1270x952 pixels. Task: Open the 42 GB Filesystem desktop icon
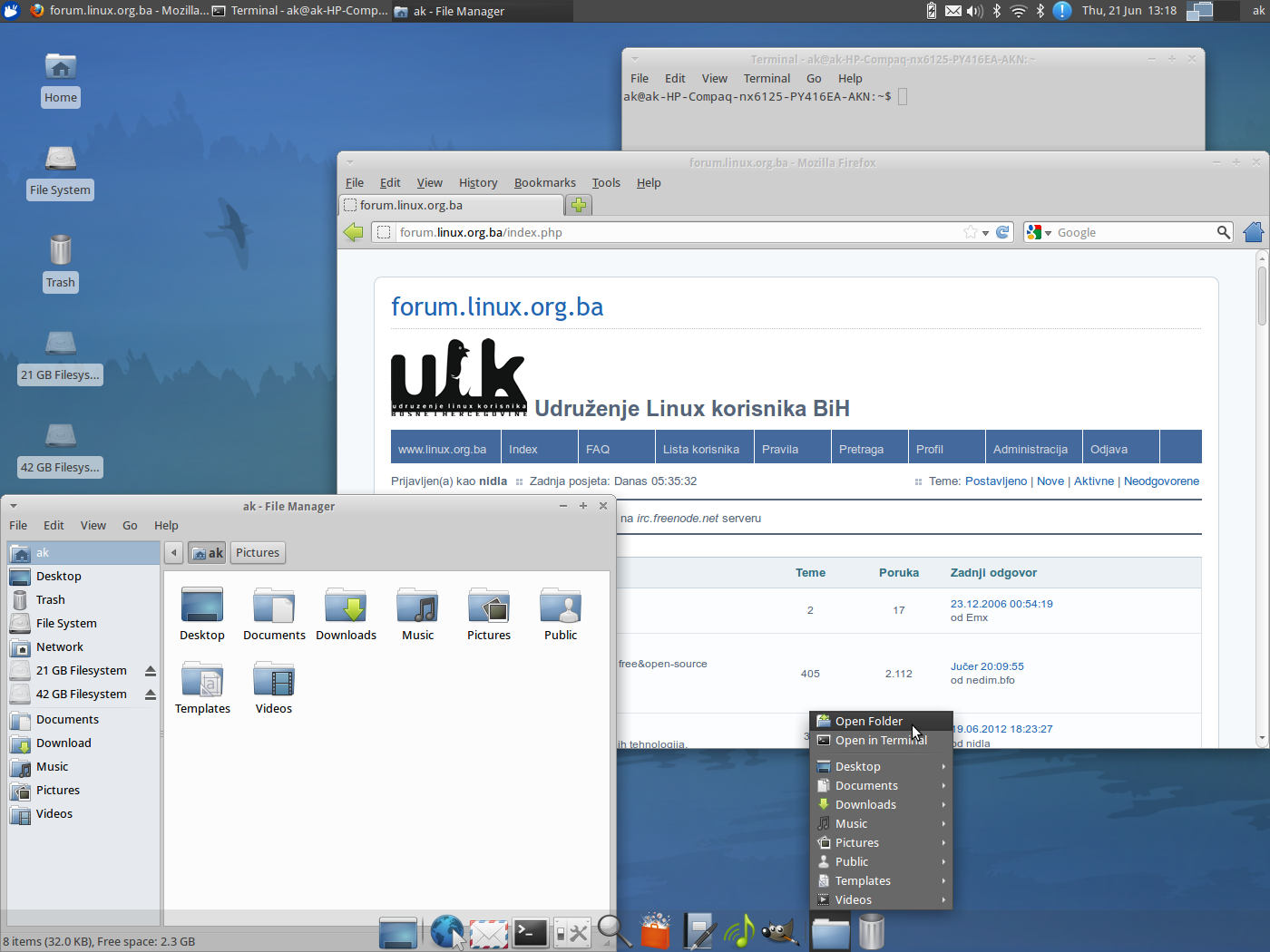(60, 449)
